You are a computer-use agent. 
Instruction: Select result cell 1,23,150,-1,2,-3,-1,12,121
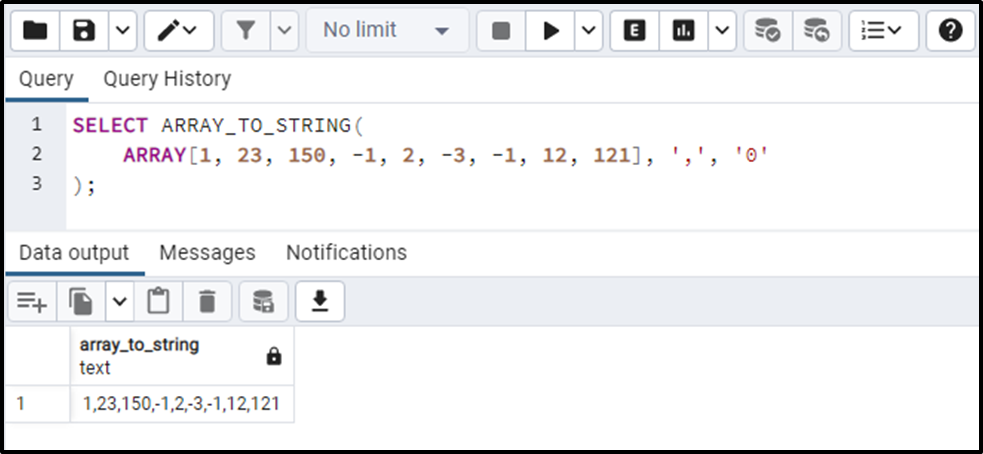click(182, 403)
